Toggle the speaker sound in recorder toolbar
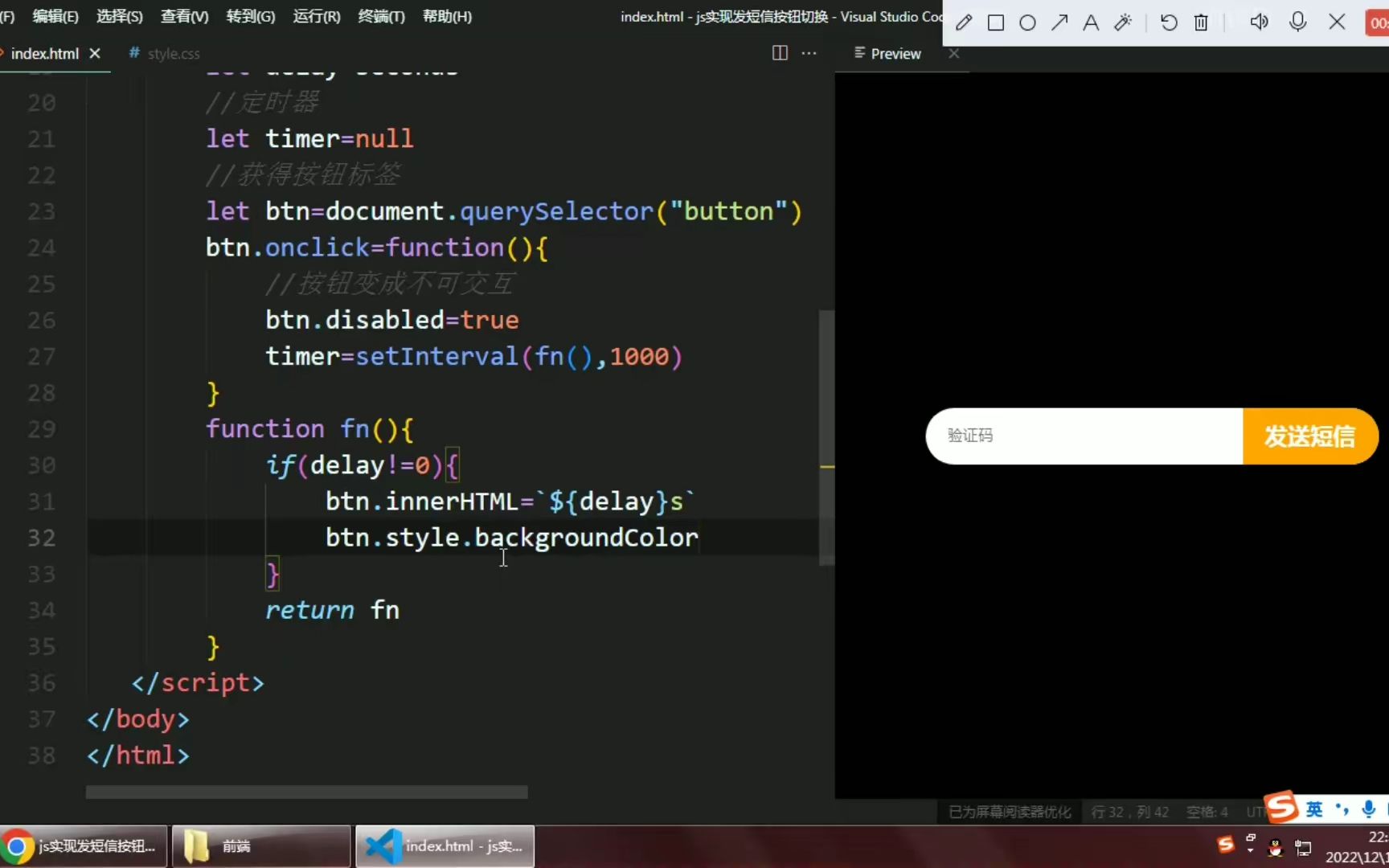Viewport: 1389px width, 868px height. click(x=1259, y=22)
